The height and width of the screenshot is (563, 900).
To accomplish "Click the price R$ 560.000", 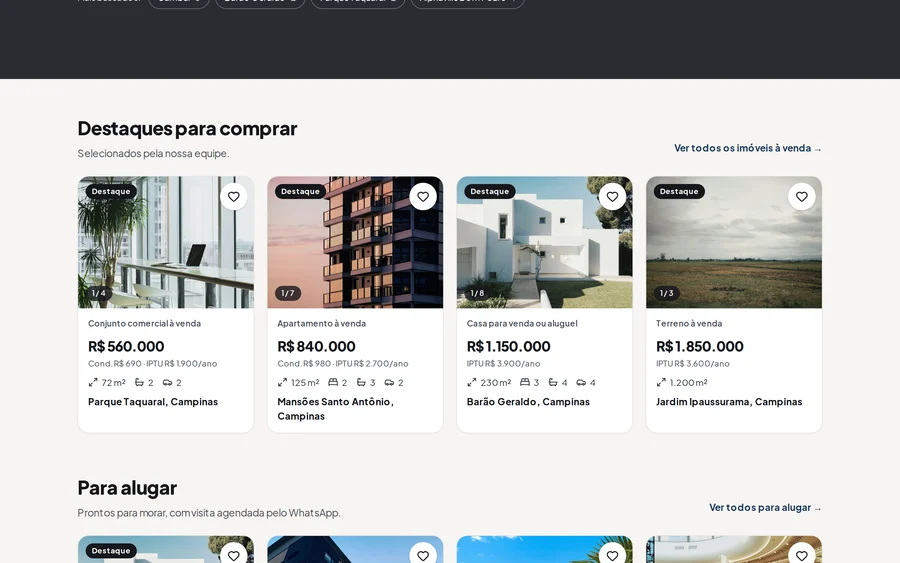I will [126, 346].
